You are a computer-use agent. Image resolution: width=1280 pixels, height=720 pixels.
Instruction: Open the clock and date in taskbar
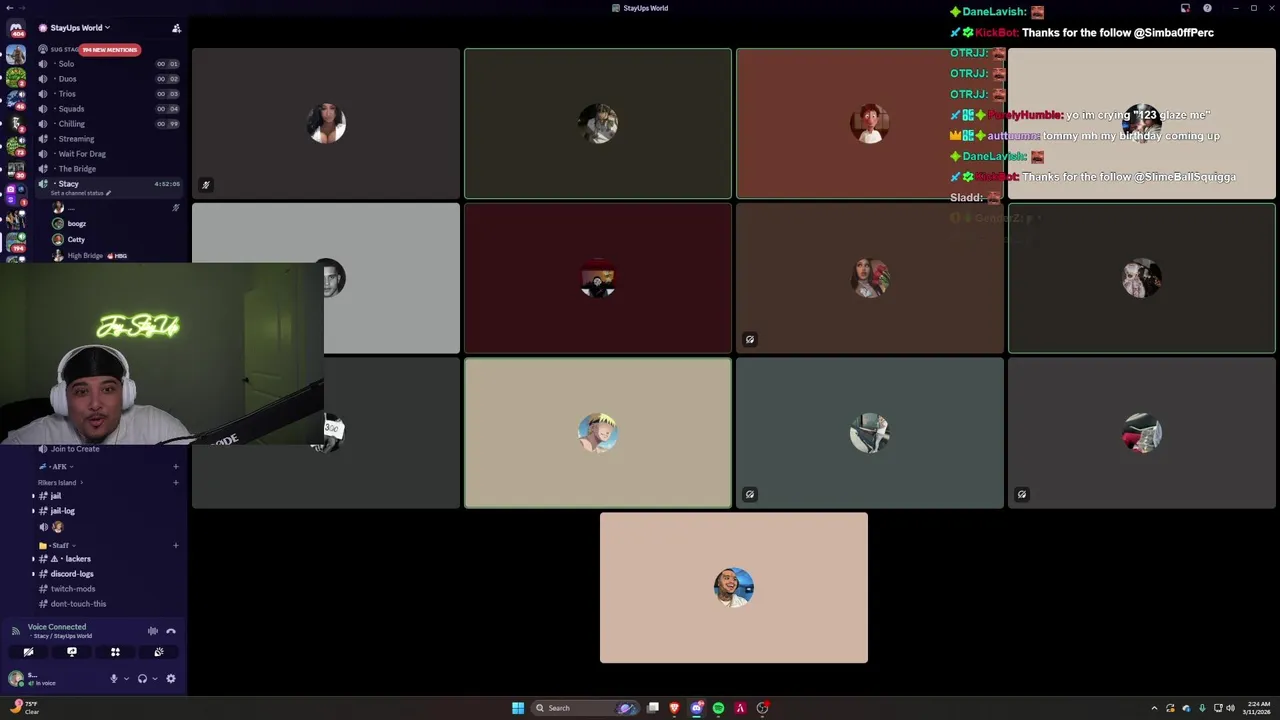tap(1258, 708)
